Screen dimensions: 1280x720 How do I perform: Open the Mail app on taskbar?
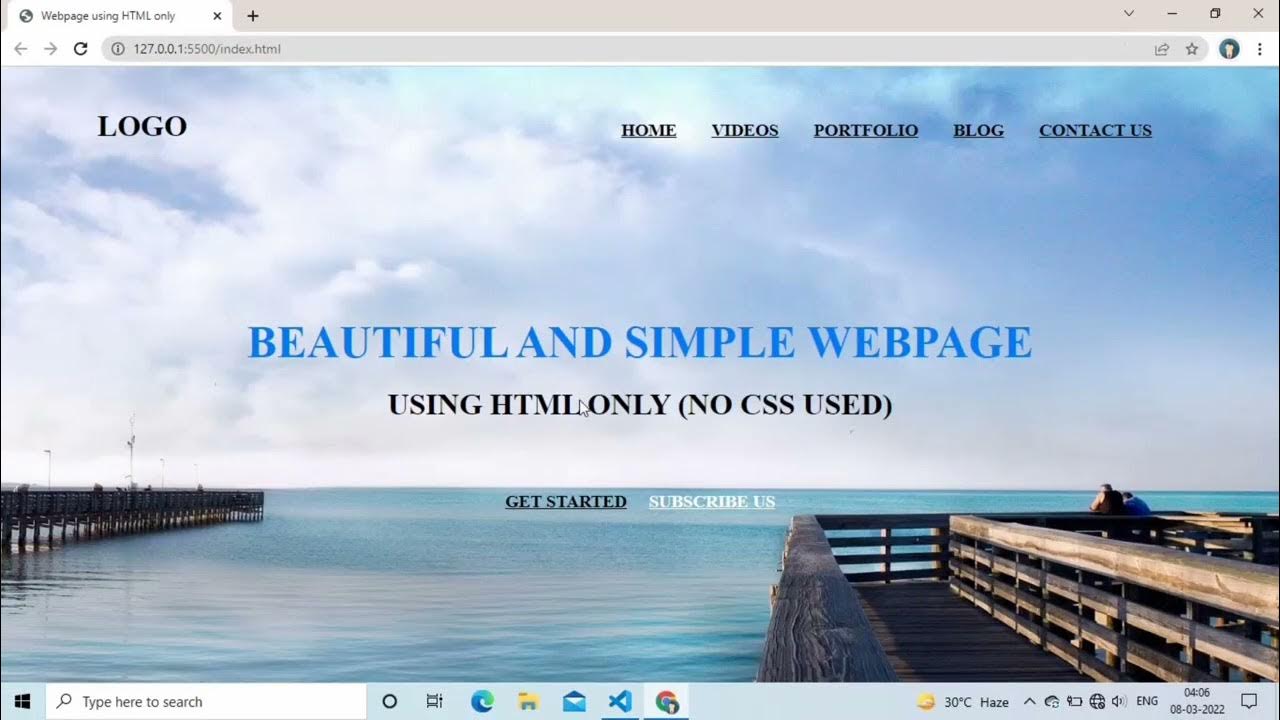pyautogui.click(x=574, y=702)
